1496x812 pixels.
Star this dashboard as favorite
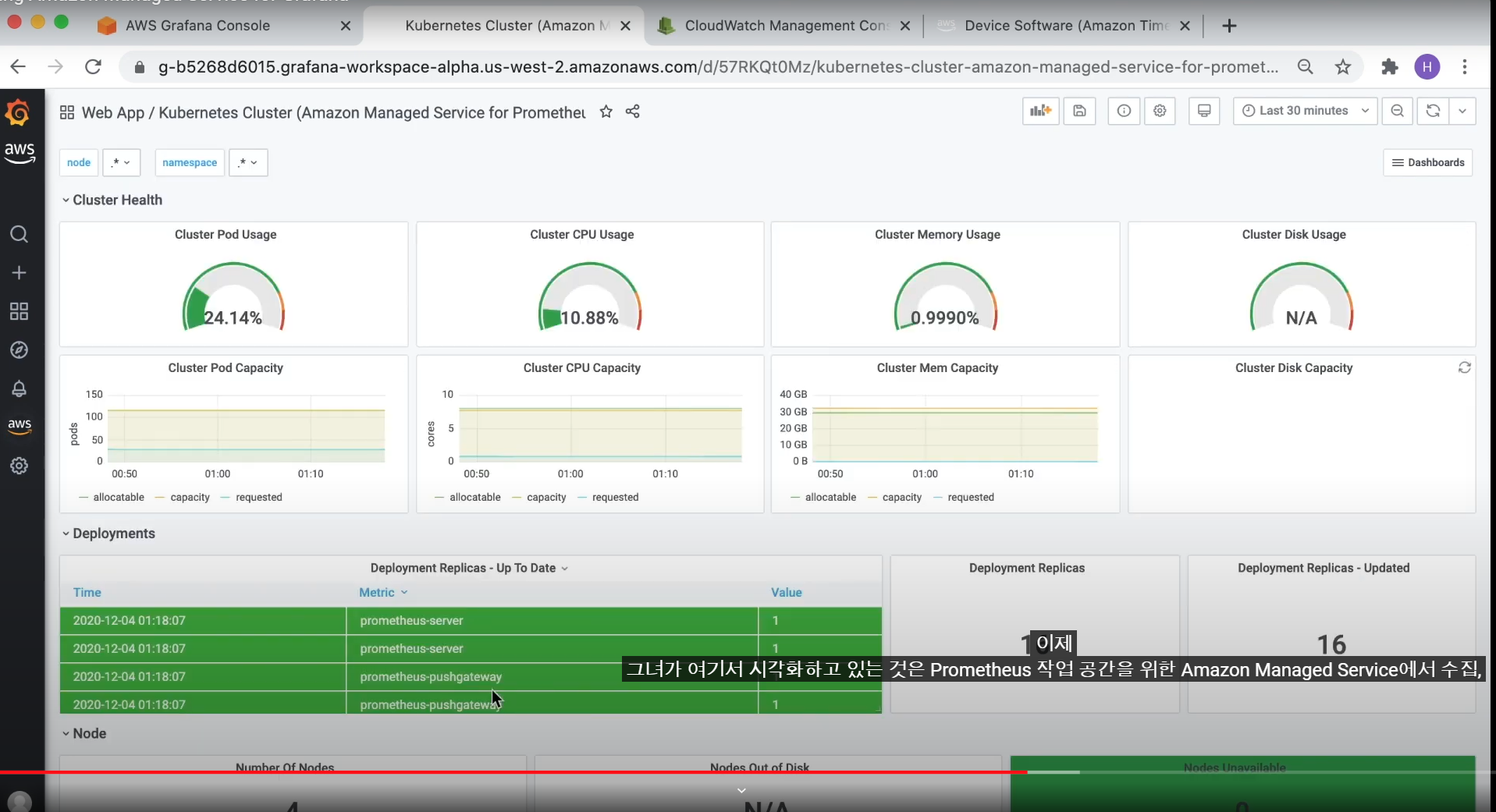pos(606,112)
